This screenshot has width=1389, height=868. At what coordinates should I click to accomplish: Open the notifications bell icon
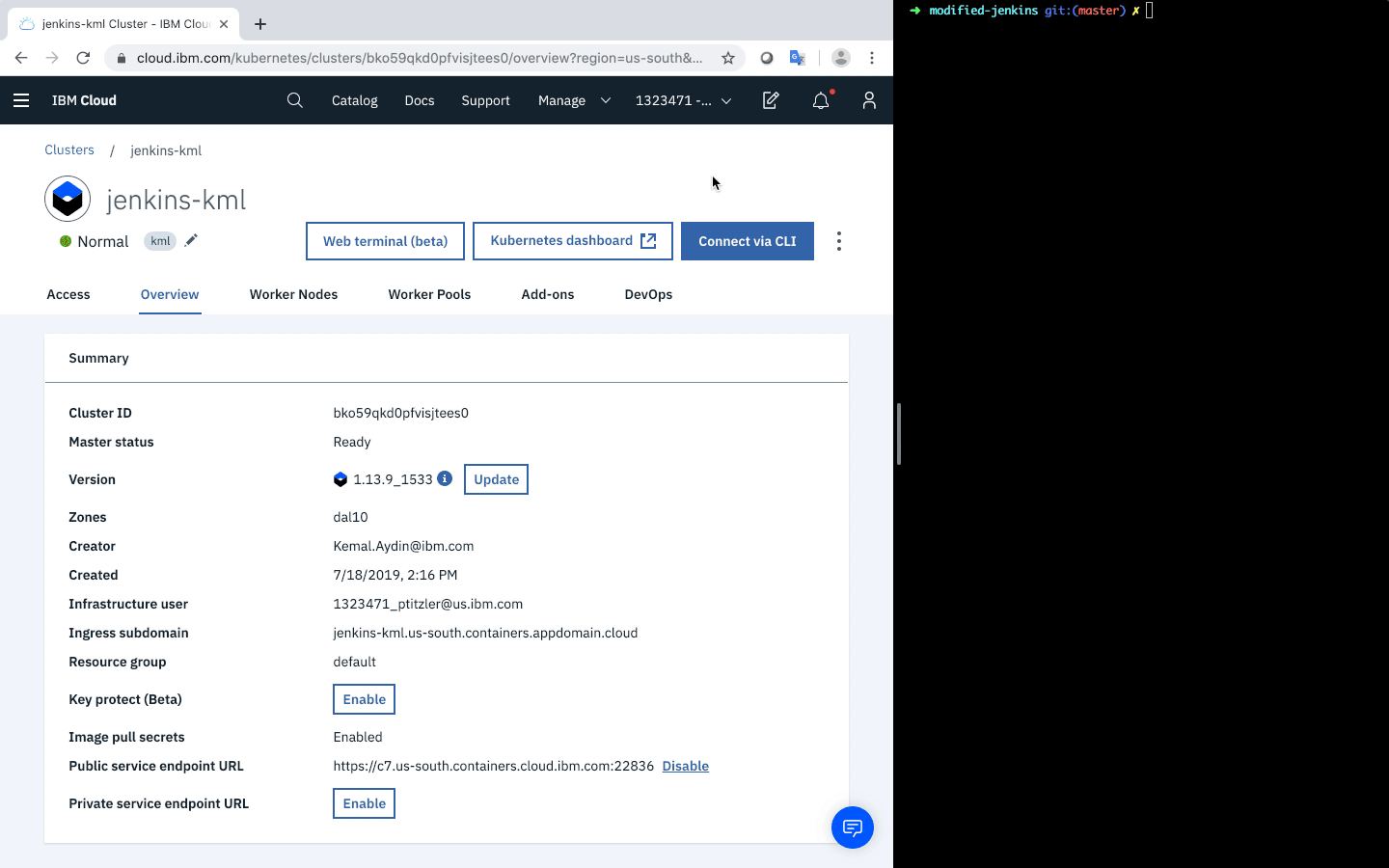tap(821, 100)
